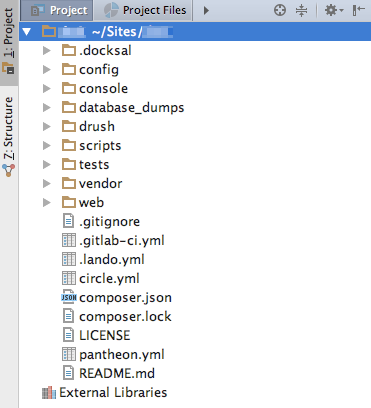
Task: Switch to the Project view tab
Action: (x=57, y=10)
